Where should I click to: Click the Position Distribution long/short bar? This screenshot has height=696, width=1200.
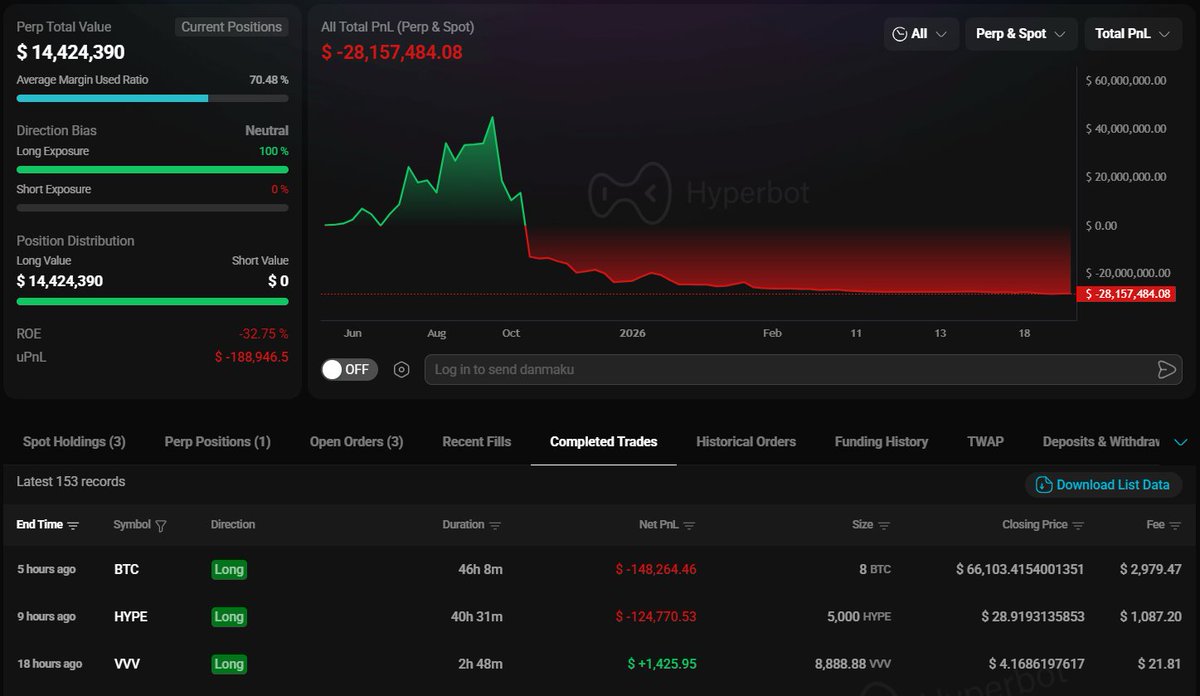(152, 301)
